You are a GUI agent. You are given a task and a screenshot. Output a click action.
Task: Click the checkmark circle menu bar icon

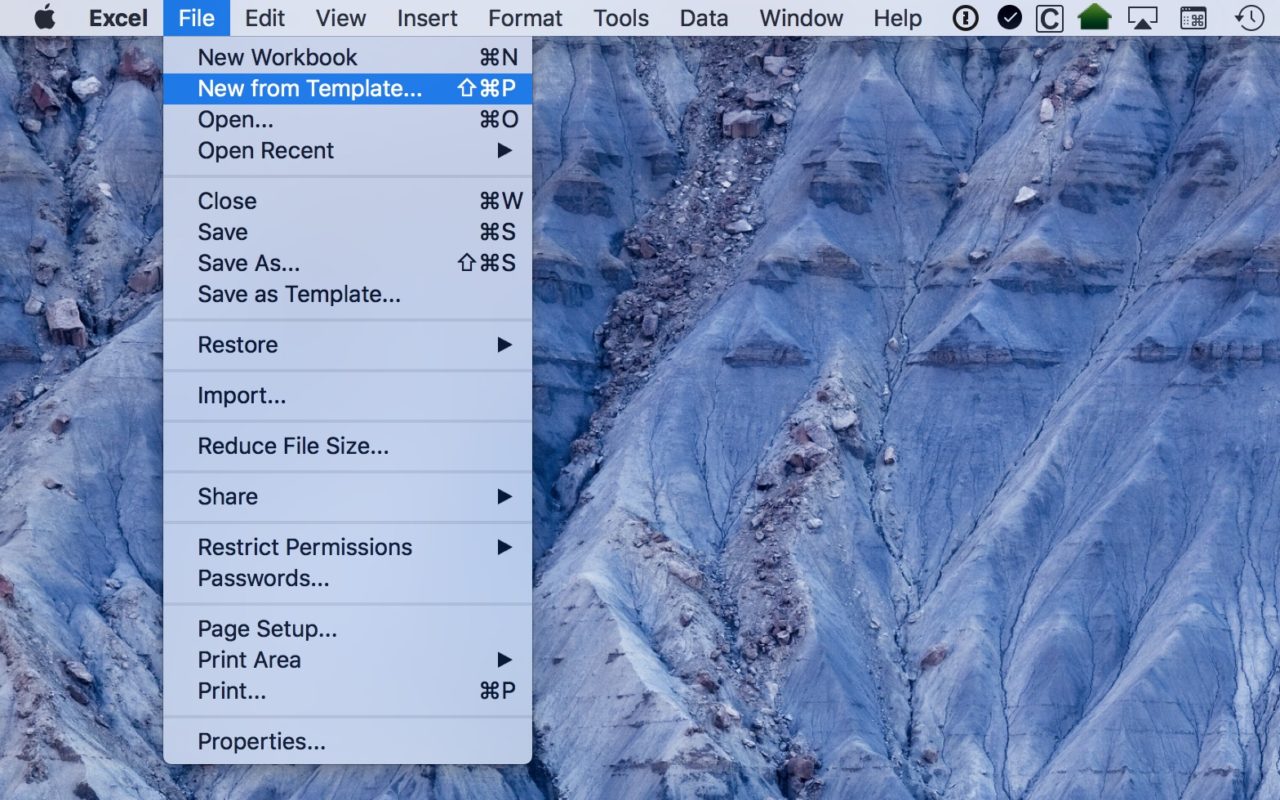[x=1009, y=18]
